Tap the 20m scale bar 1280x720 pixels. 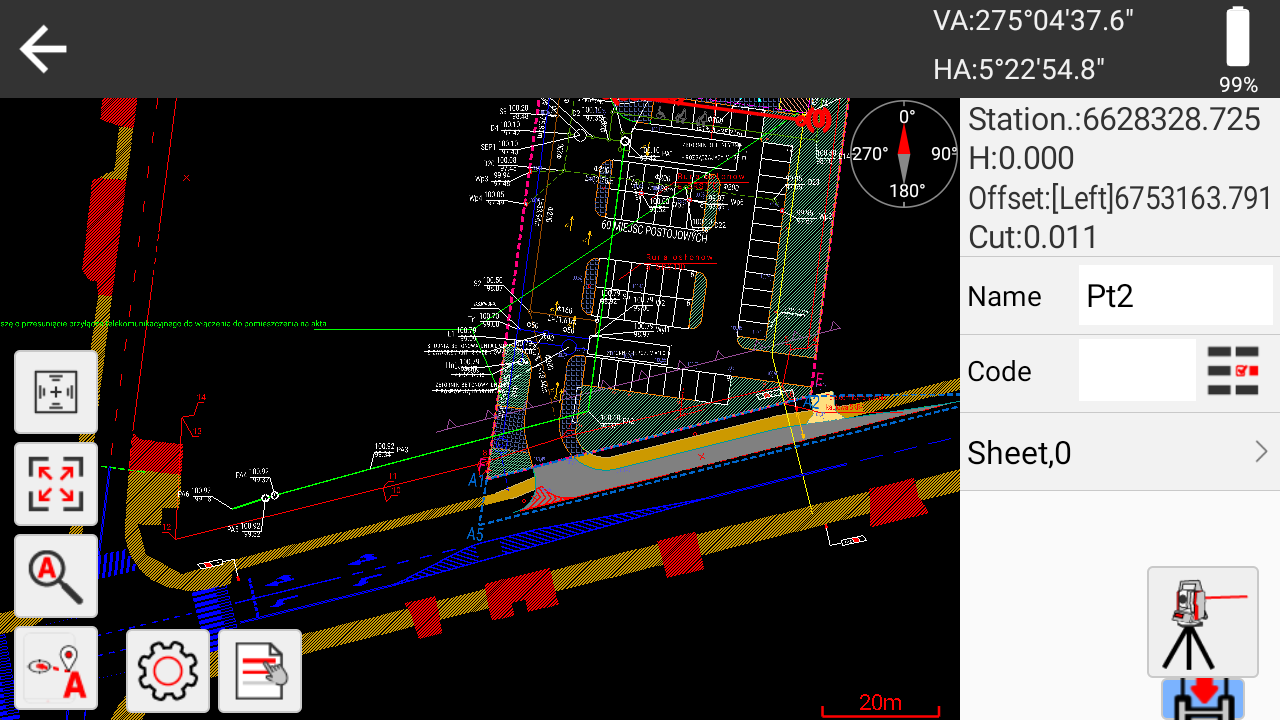click(x=880, y=704)
